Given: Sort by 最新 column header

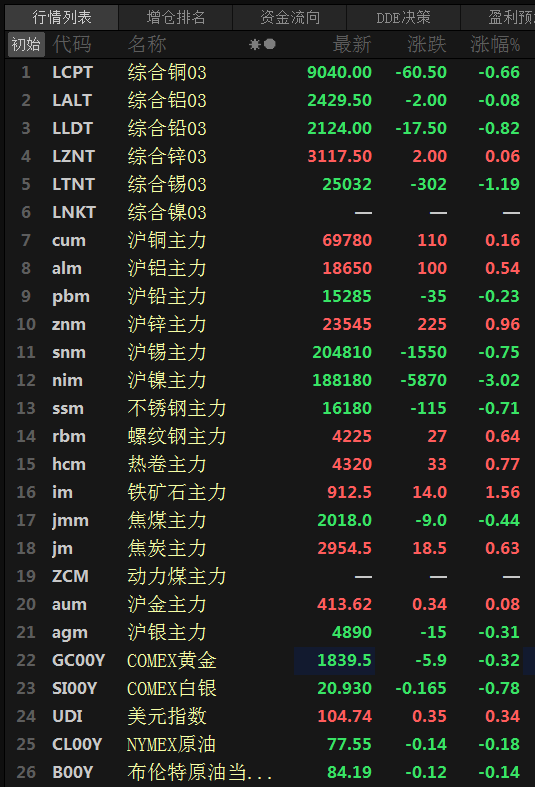Looking at the screenshot, I should (352, 45).
